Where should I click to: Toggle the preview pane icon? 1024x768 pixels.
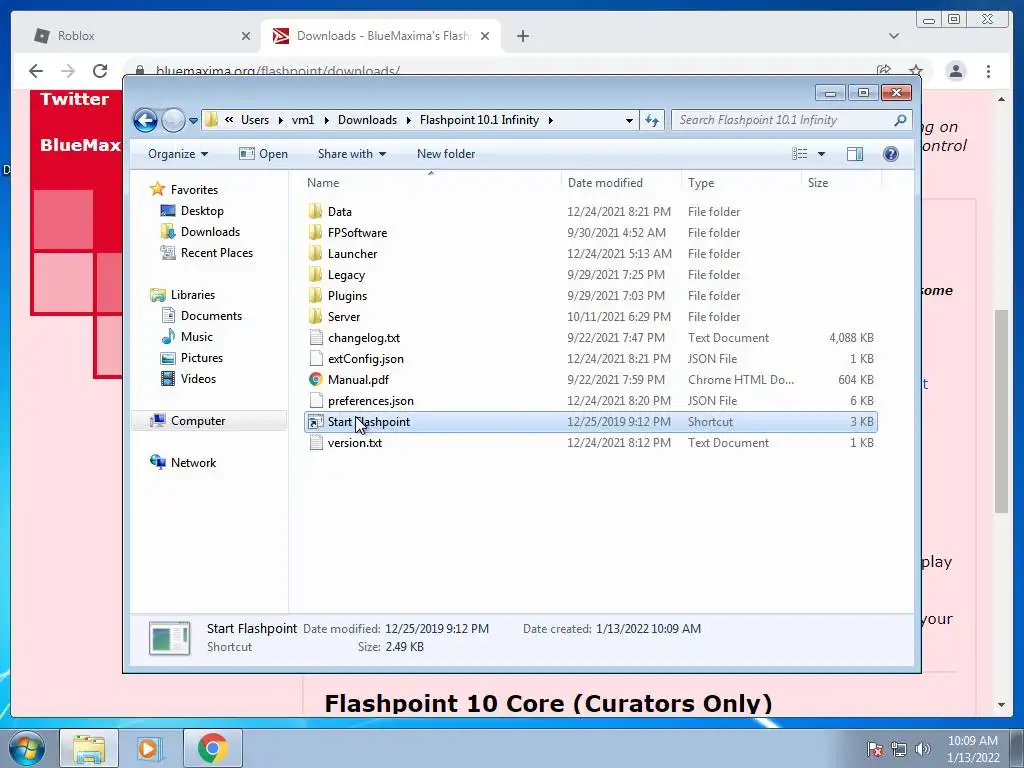pos(855,154)
